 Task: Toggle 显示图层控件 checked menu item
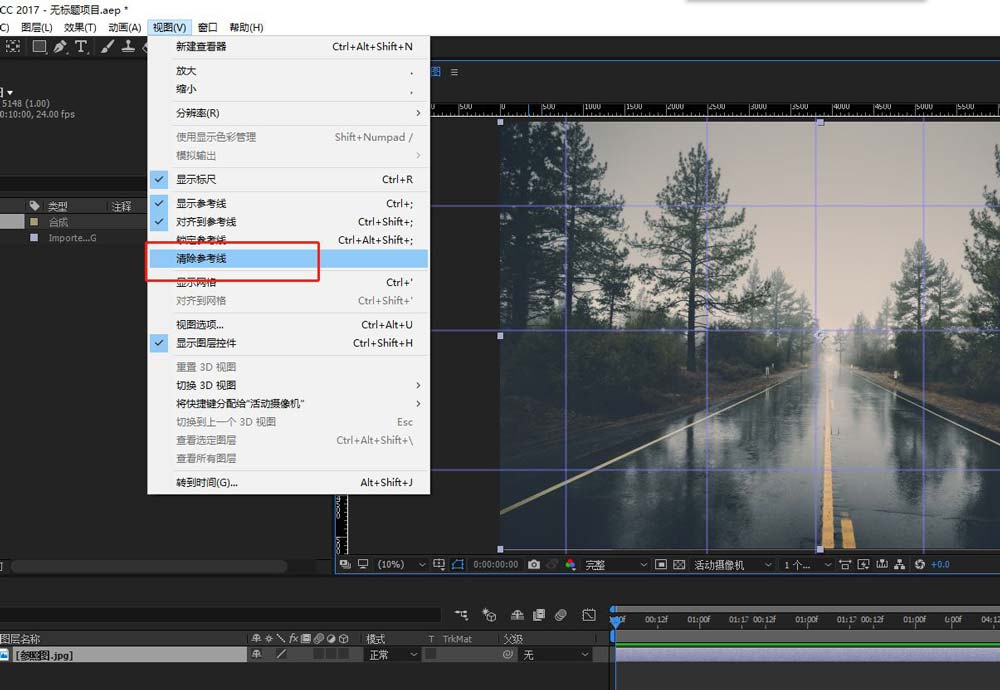(x=289, y=343)
